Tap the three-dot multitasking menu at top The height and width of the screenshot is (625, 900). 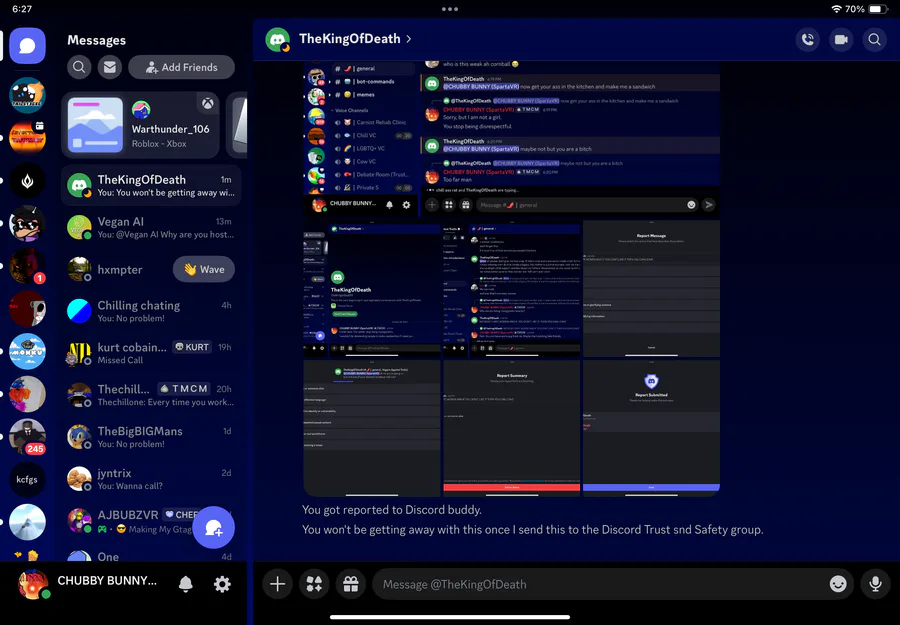[450, 9]
